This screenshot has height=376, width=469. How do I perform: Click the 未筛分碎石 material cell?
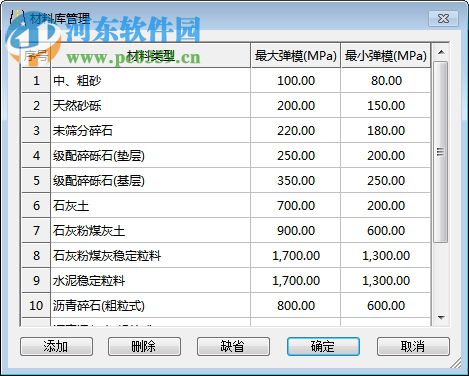tap(150, 131)
